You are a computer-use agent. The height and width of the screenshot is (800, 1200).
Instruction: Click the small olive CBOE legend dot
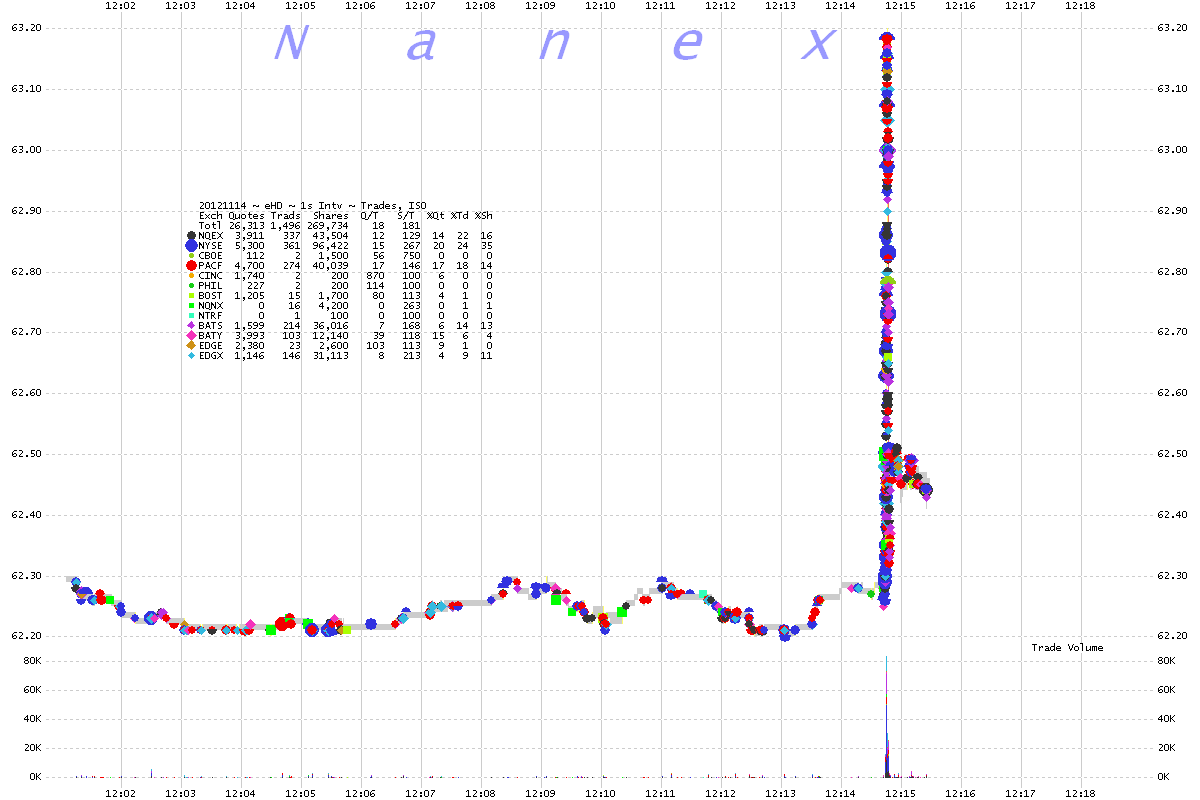tap(191, 256)
